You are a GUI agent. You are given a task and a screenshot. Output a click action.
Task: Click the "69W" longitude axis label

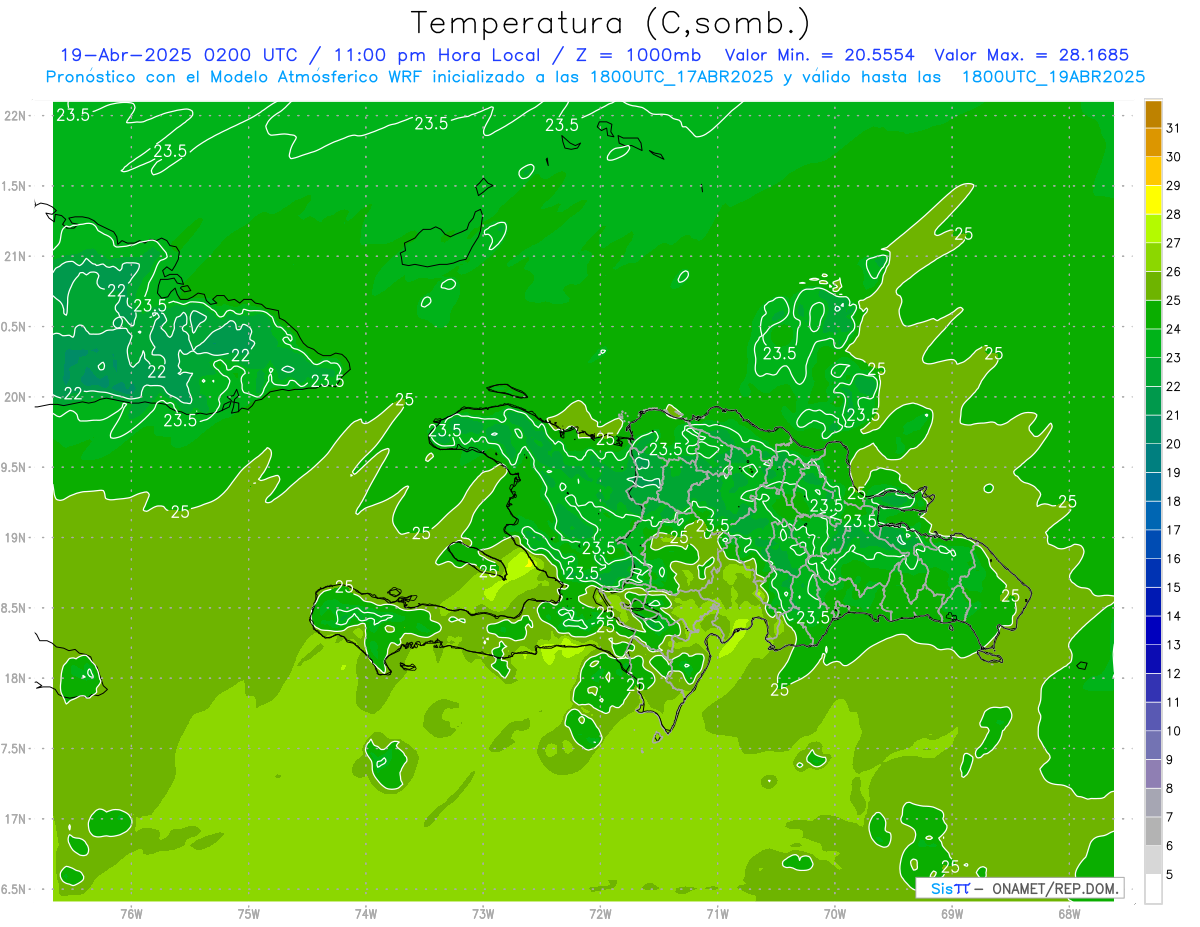coord(952,914)
